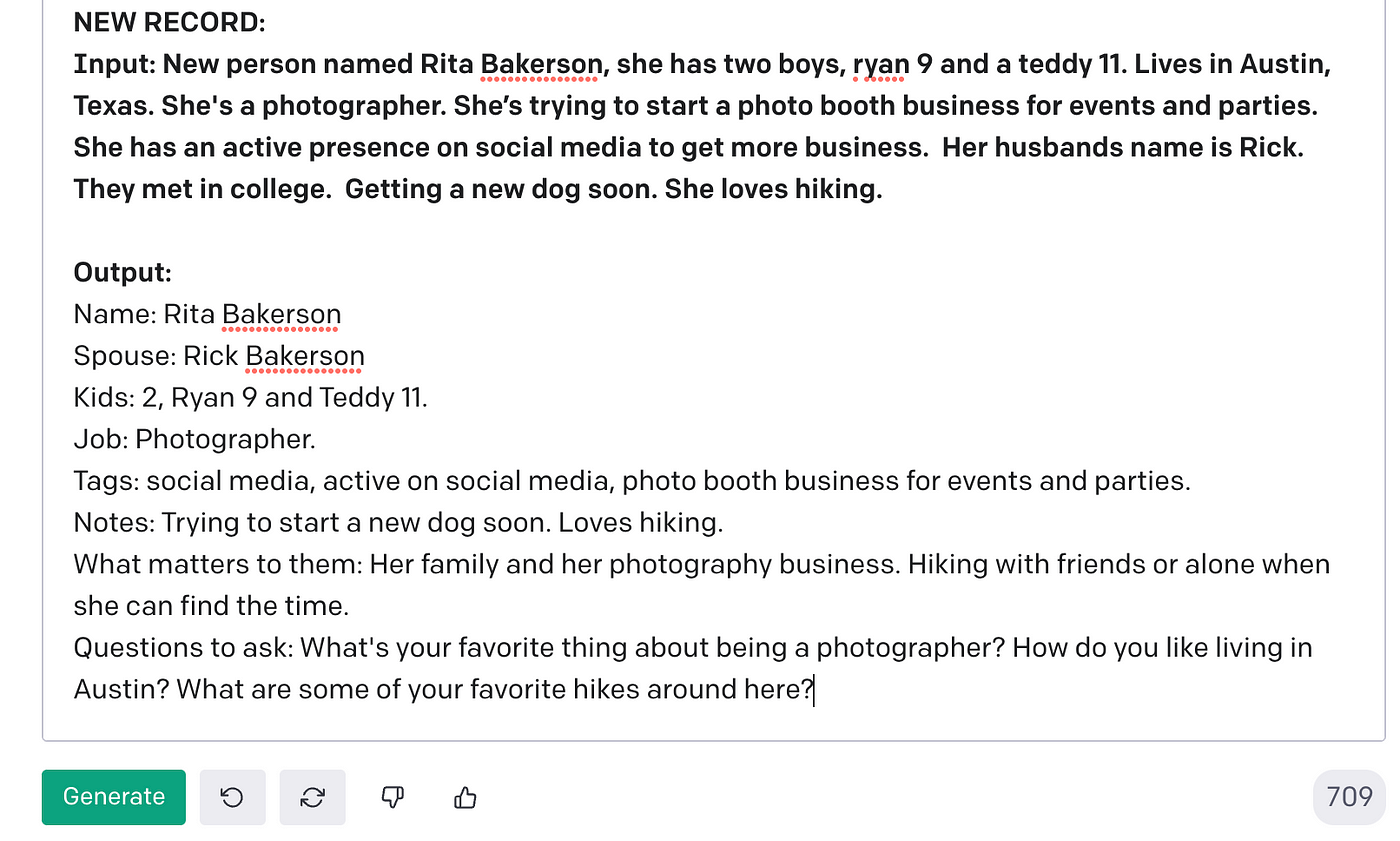The image size is (1400, 841).
Task: Click the line 'Kids: 2, Ryan 9 and Teddy 11.'
Action: (251, 398)
